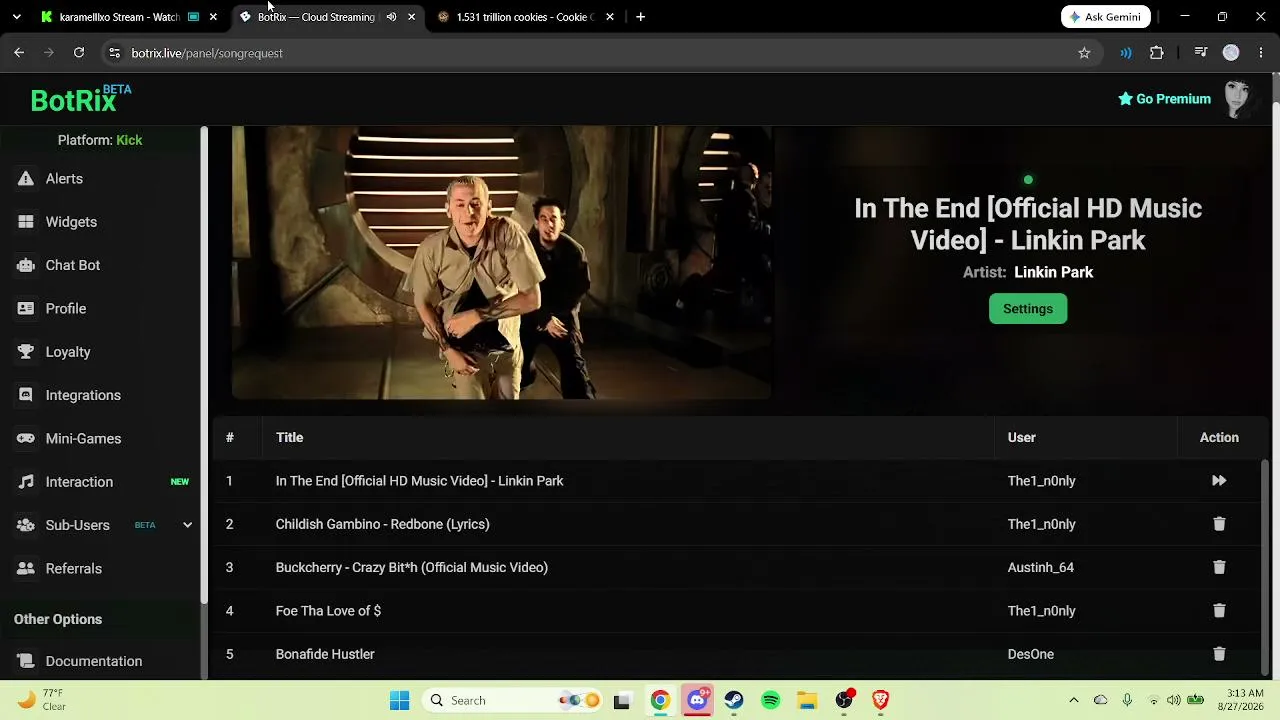Open the user avatar menu
Image resolution: width=1280 pixels, height=720 pixels.
(x=1238, y=99)
